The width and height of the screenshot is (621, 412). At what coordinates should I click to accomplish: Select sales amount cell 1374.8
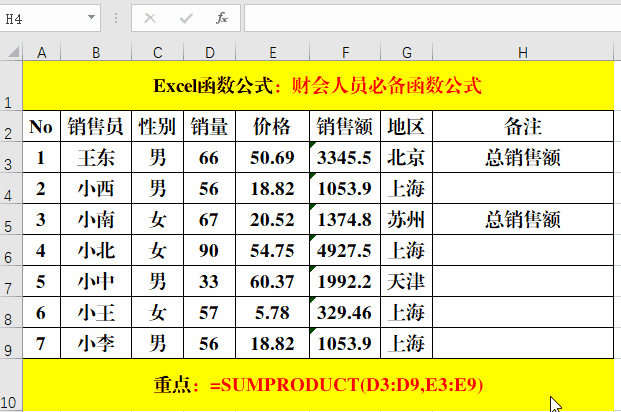pyautogui.click(x=345, y=219)
